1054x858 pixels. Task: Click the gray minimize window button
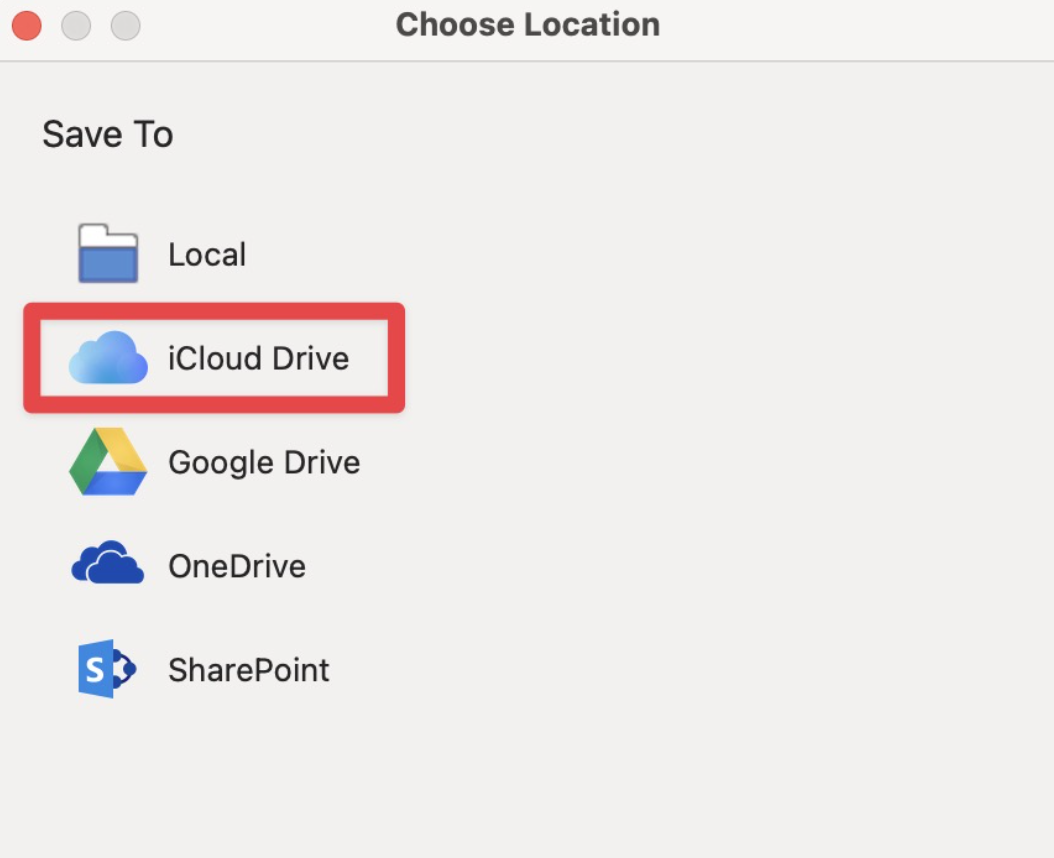click(x=76, y=26)
